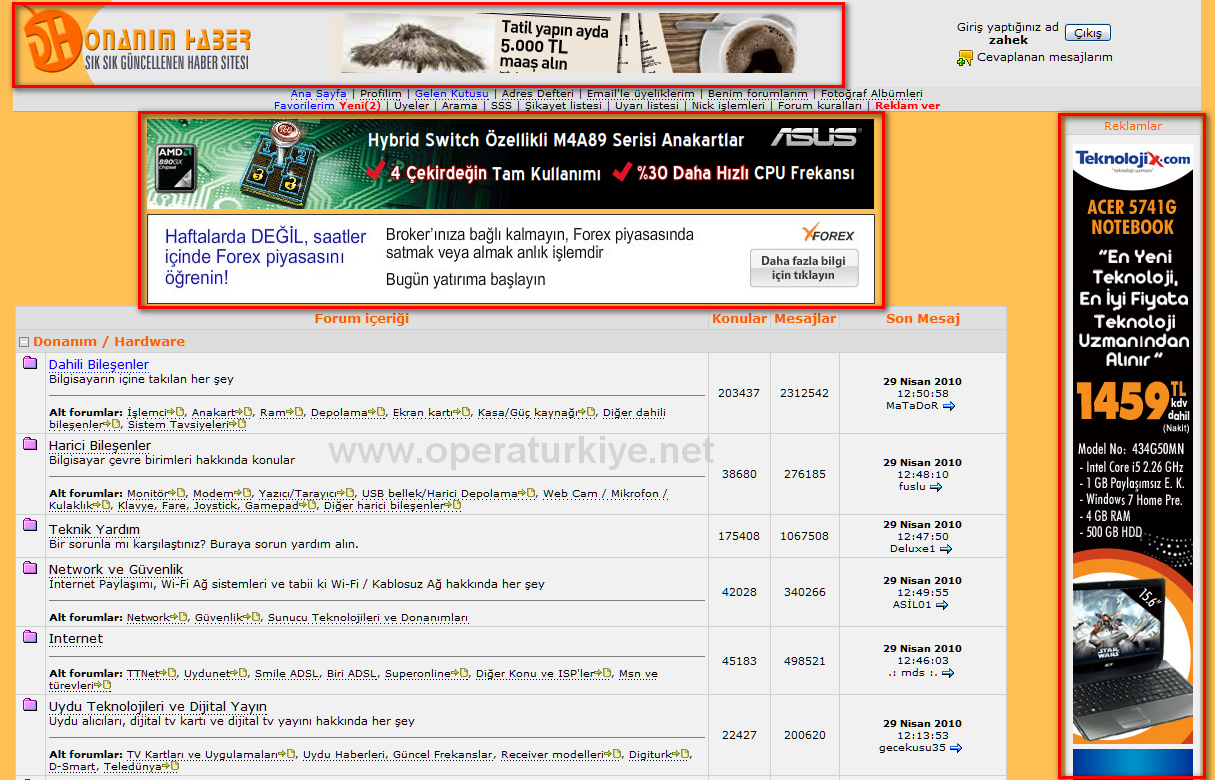Open Email'le üyeliklerim

pos(640,94)
